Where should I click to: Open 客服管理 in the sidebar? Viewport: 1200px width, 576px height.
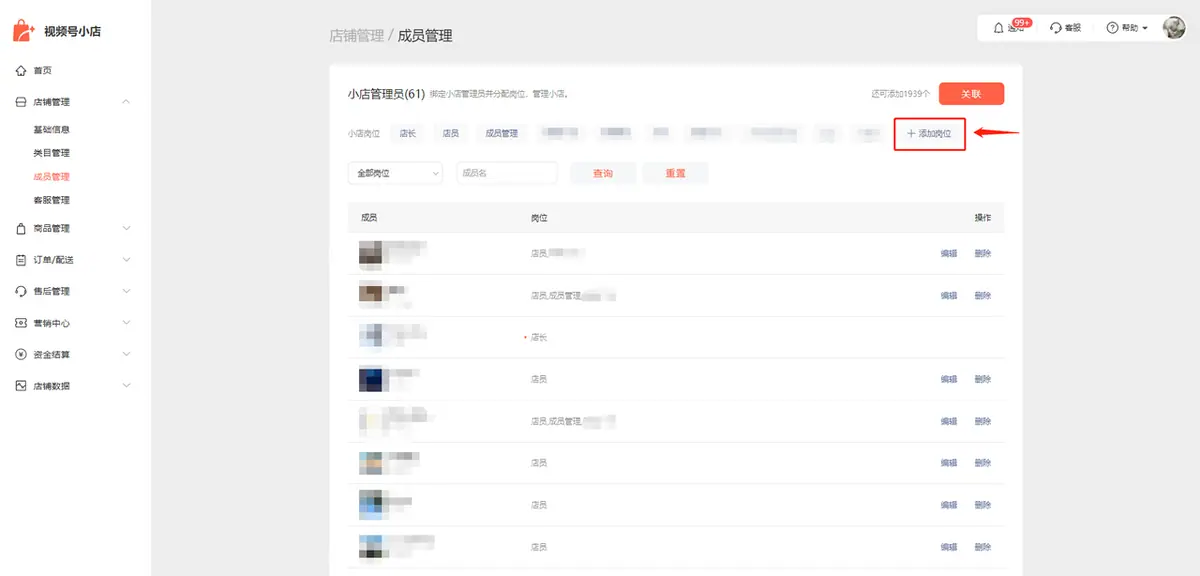point(51,200)
